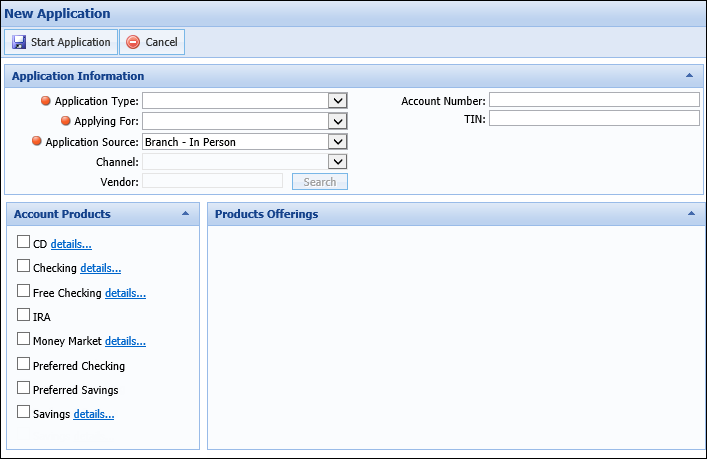This screenshot has width=707, height=459.
Task: Check the CD product checkbox
Action: coord(23,242)
